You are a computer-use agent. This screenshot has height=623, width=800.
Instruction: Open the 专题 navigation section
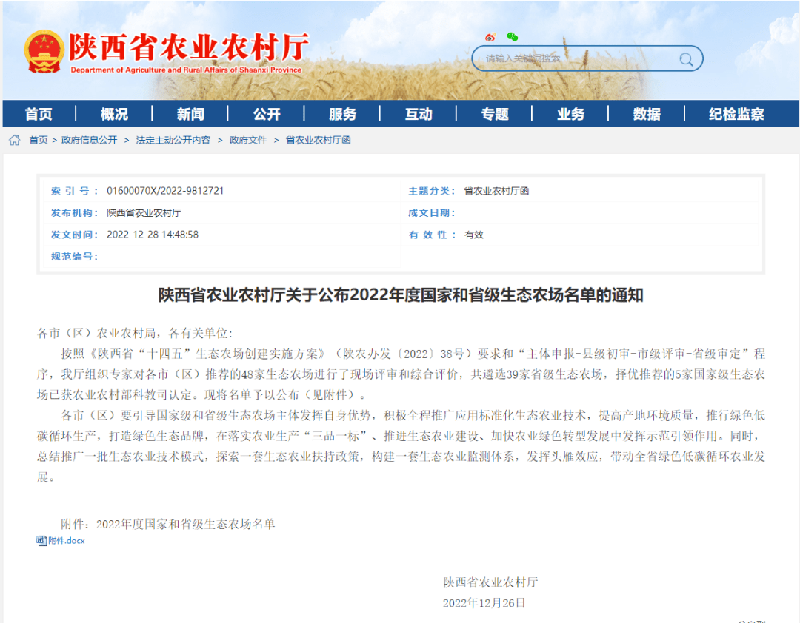[495, 114]
